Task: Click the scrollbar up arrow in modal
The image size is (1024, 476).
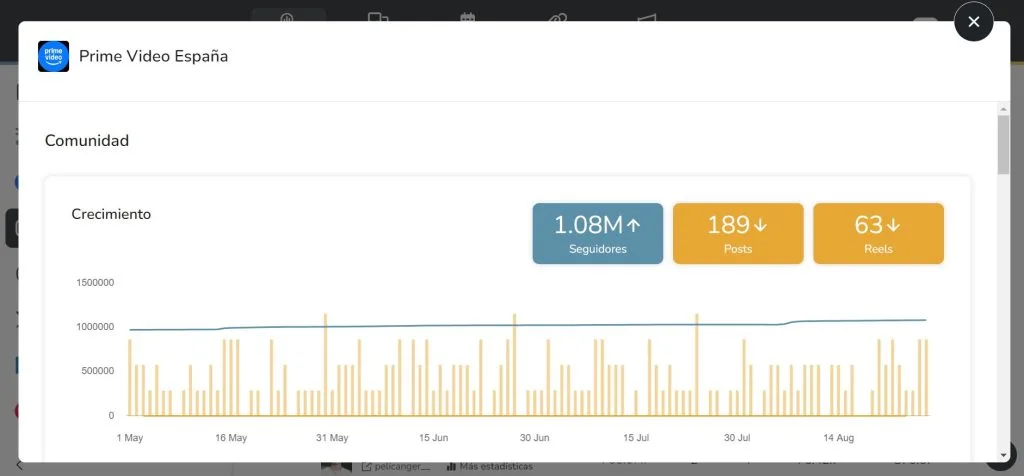Action: point(1003,108)
